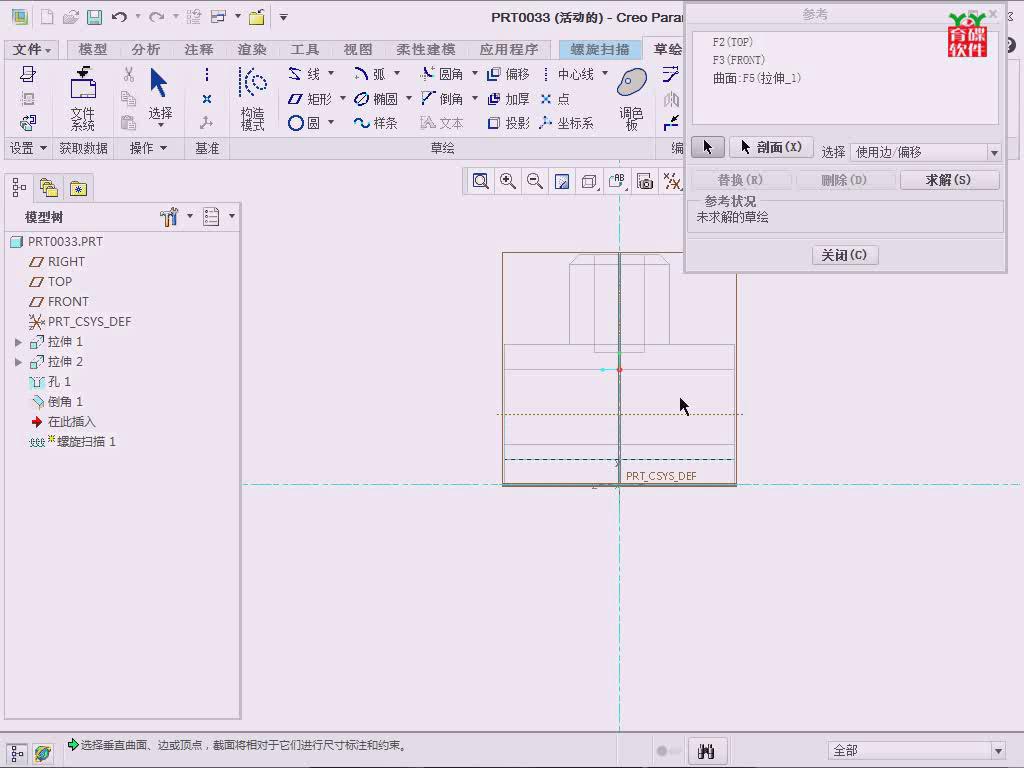Select reference F3(FRONT) in the list
Screen dimensions: 1024x768
[x=739, y=60]
